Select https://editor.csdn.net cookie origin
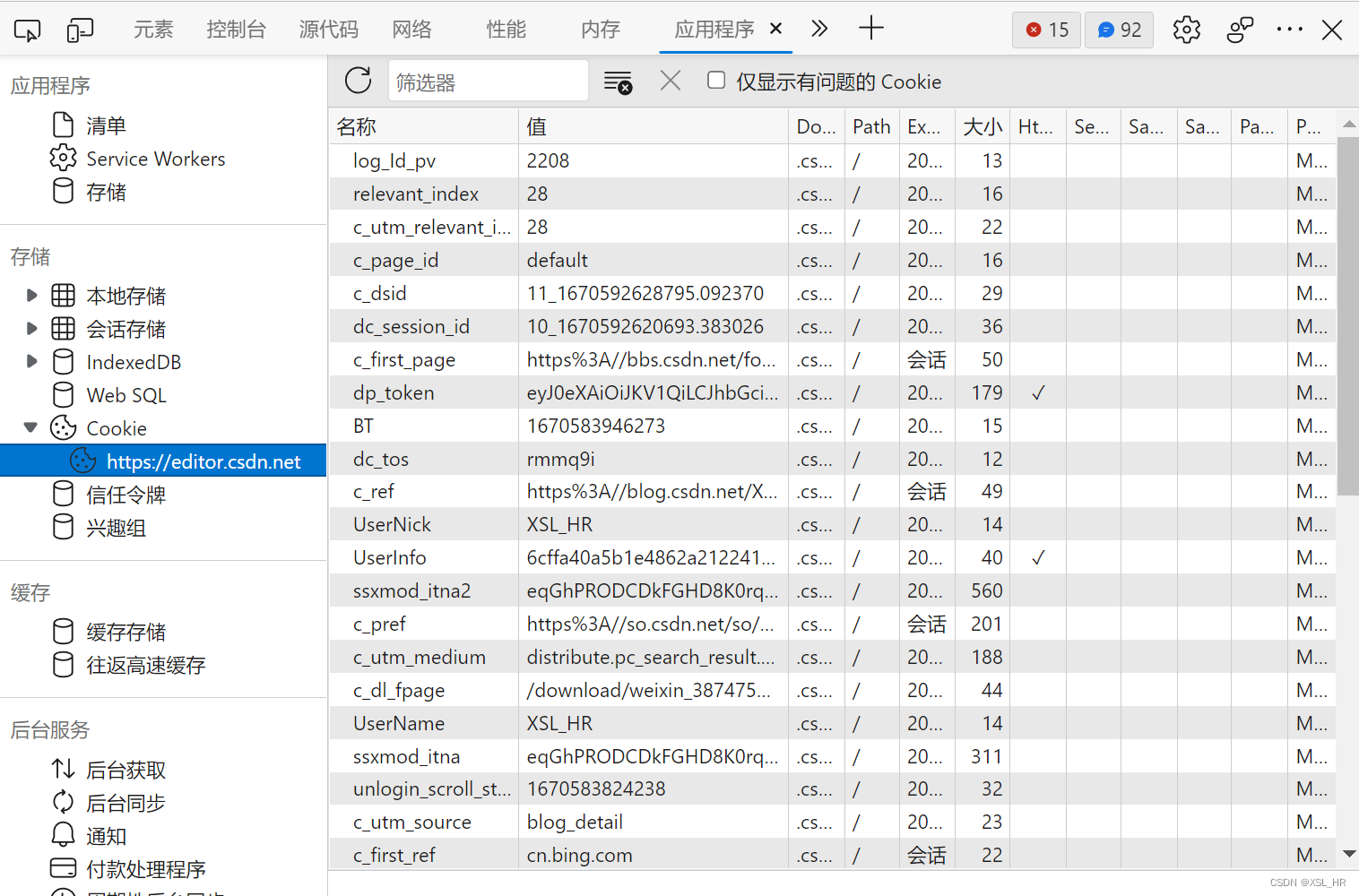The image size is (1359, 896). [x=163, y=461]
